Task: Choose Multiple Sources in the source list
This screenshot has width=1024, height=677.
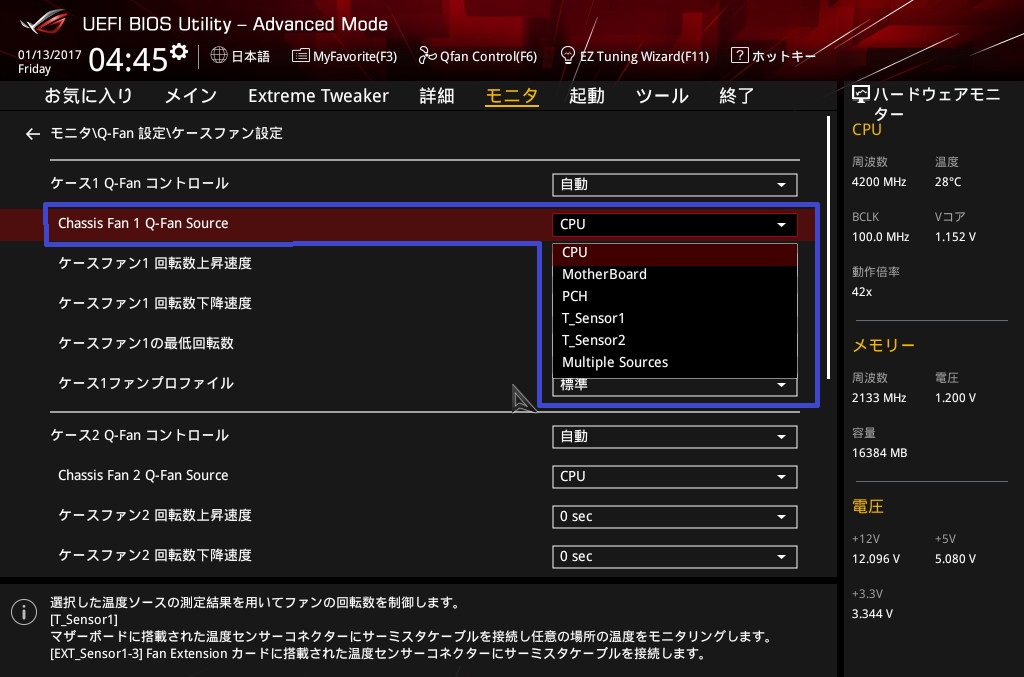Action: [675, 362]
